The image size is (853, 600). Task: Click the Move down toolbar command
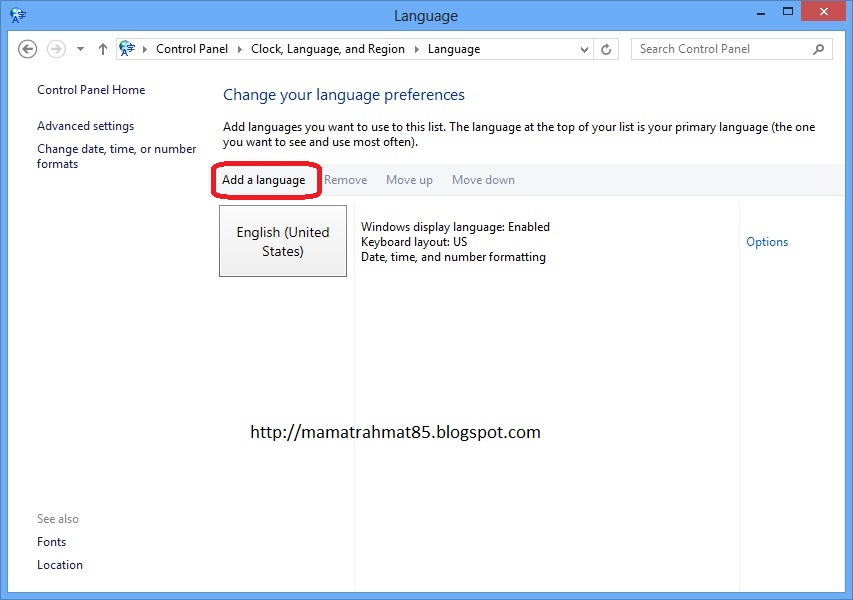pos(483,180)
